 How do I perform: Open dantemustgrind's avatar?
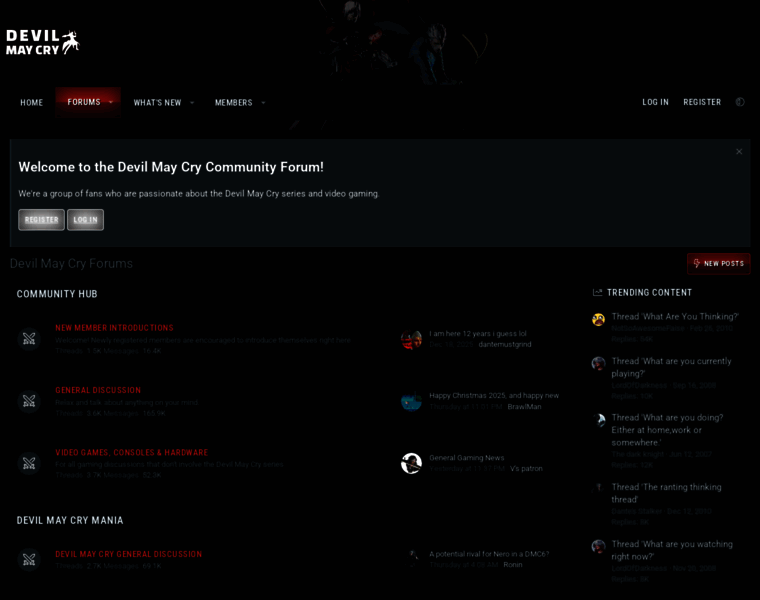411,339
